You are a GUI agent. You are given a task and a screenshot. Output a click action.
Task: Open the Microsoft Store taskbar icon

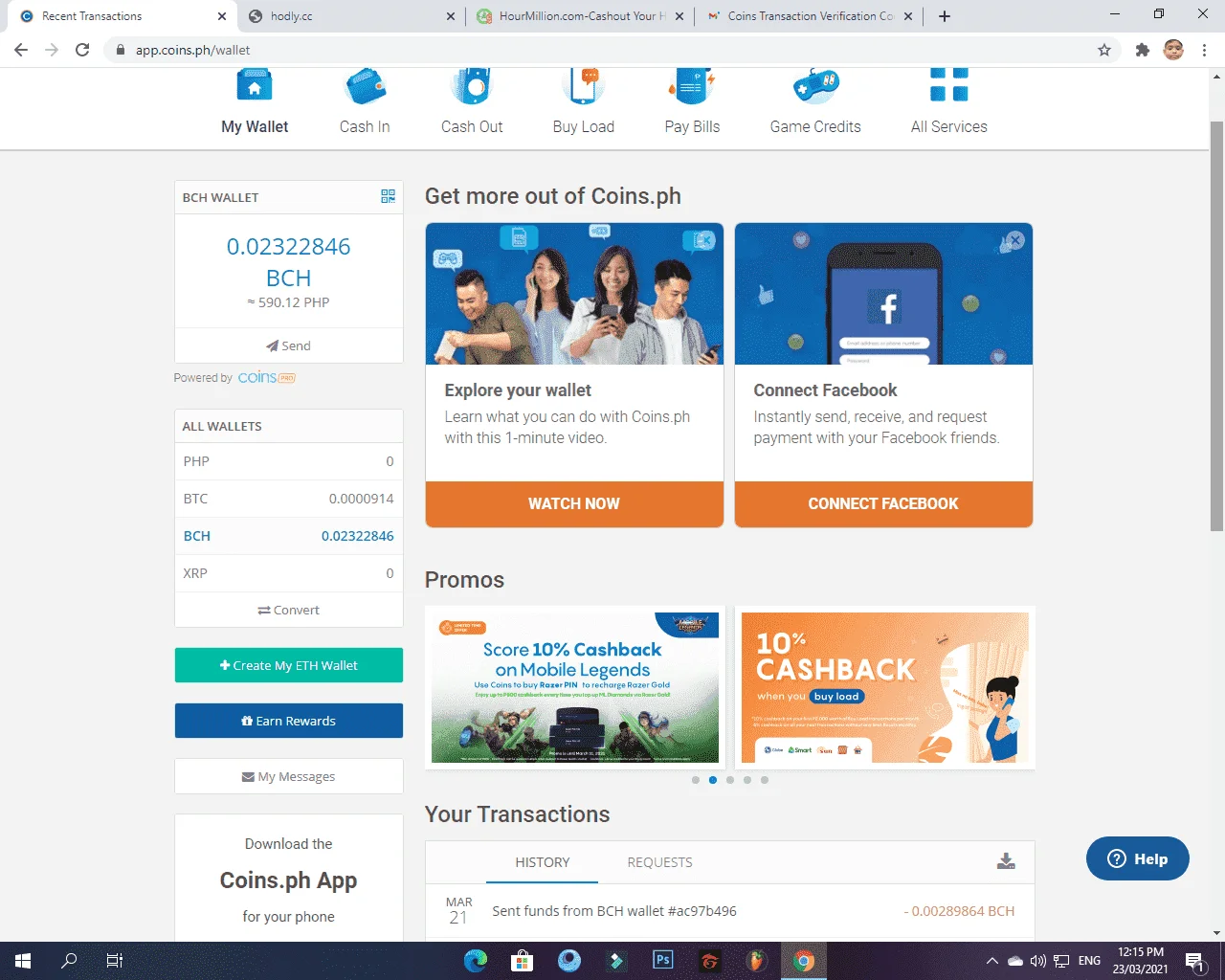click(523, 961)
